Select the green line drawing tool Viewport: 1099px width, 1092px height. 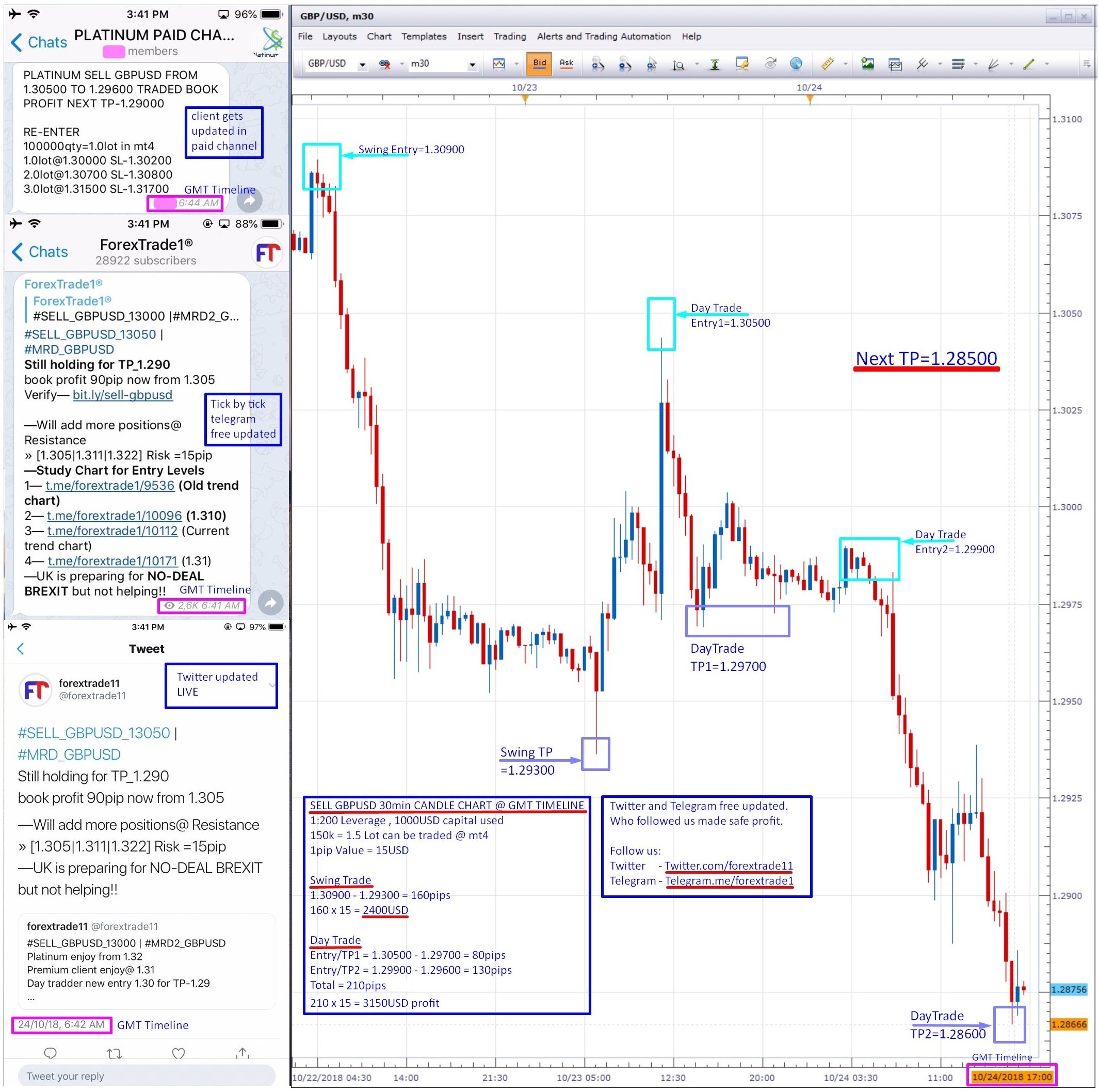tap(1028, 65)
